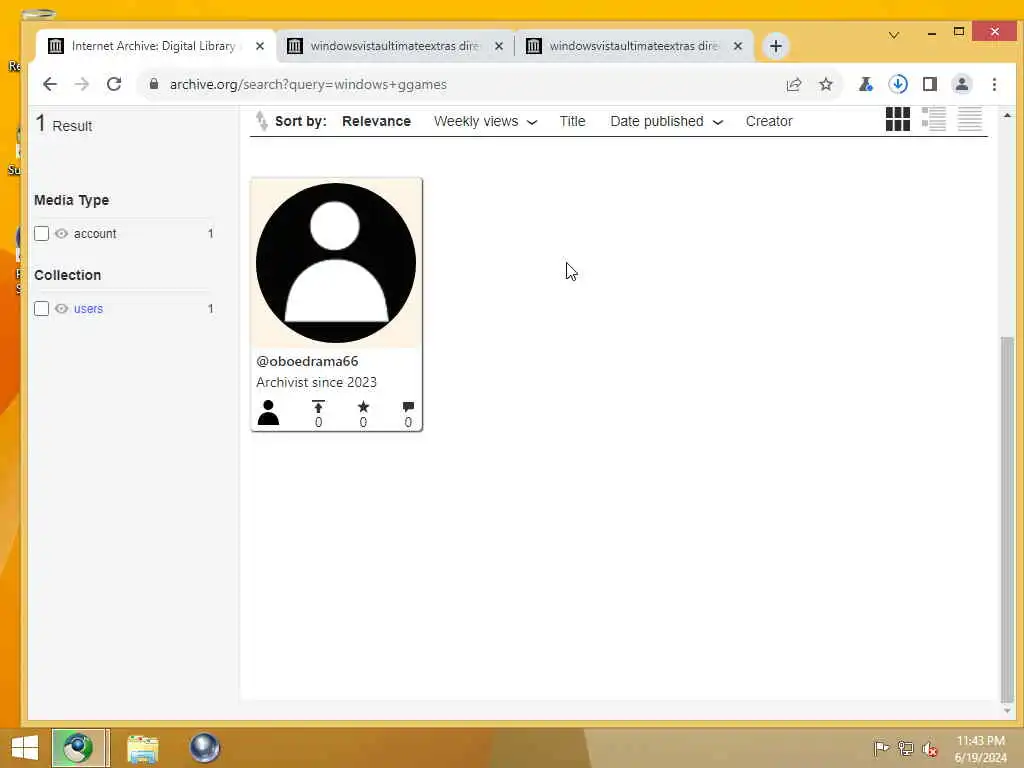
Task: Click the browser icon on taskbar
Action: coord(78,748)
